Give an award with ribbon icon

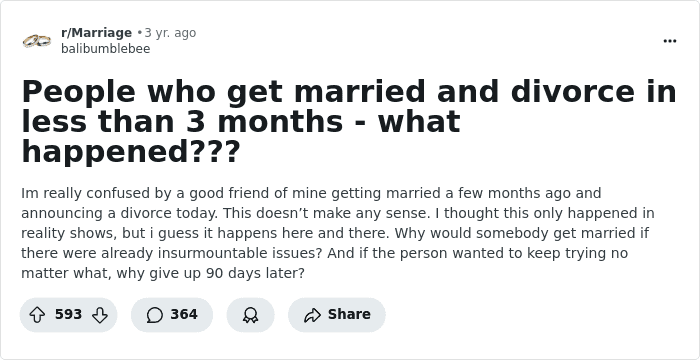pos(250,315)
